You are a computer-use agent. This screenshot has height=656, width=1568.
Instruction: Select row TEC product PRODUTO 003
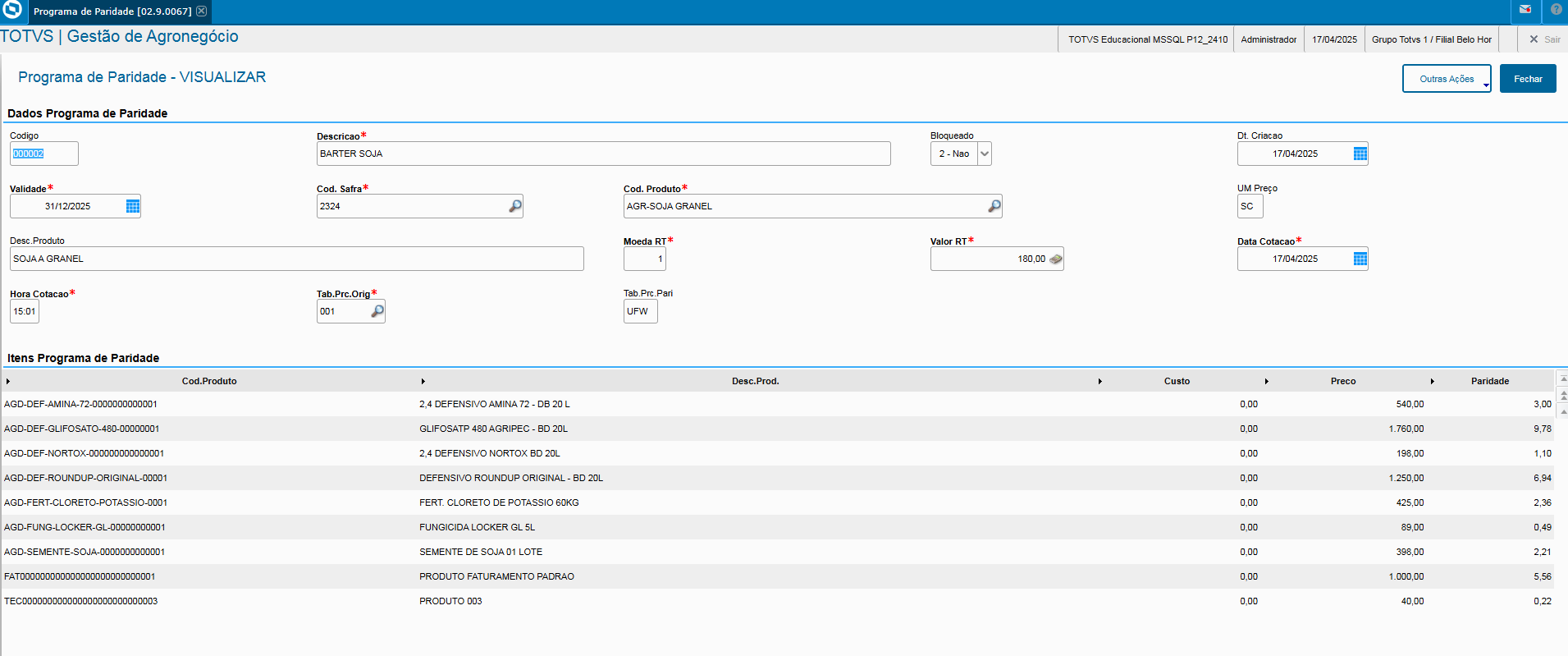[x=777, y=601]
